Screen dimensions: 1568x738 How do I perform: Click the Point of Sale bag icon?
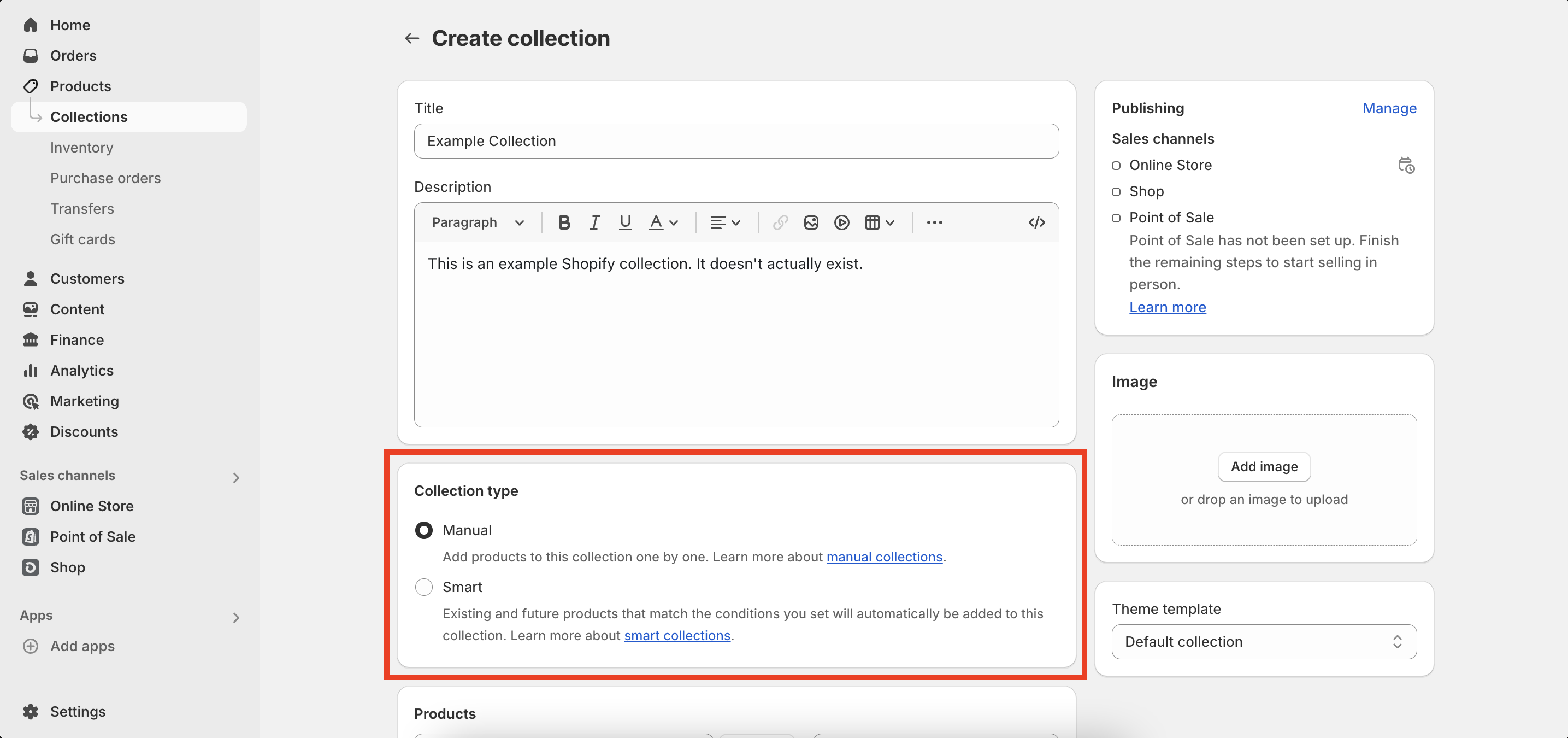[x=31, y=536]
